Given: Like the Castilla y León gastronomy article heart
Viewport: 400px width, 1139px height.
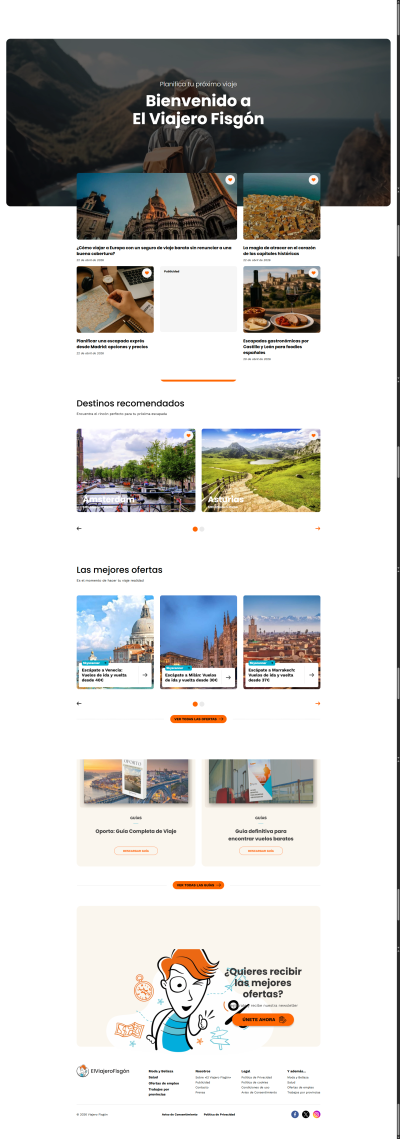Looking at the screenshot, I should click(x=314, y=273).
